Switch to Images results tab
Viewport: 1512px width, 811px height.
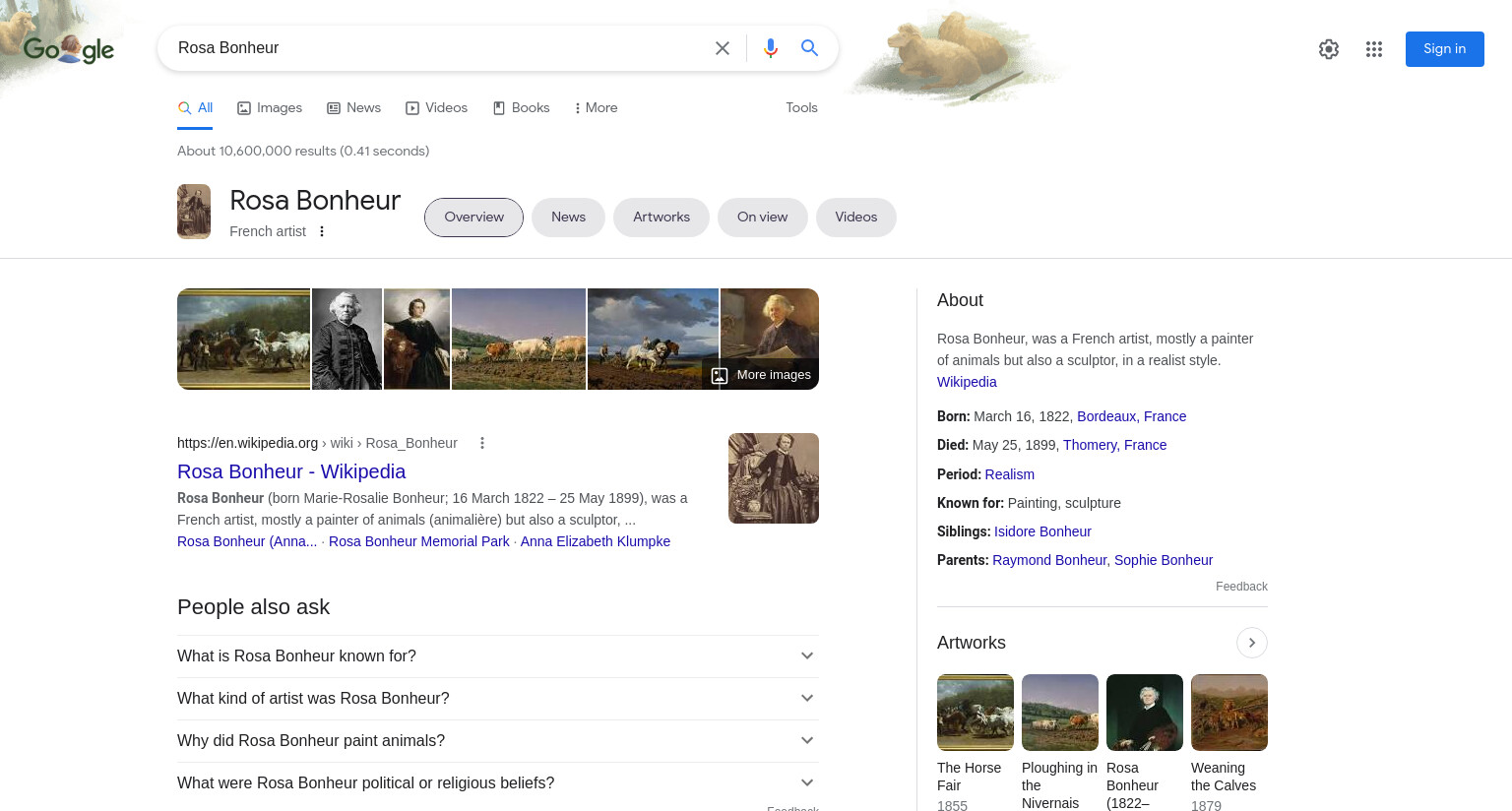(x=270, y=108)
